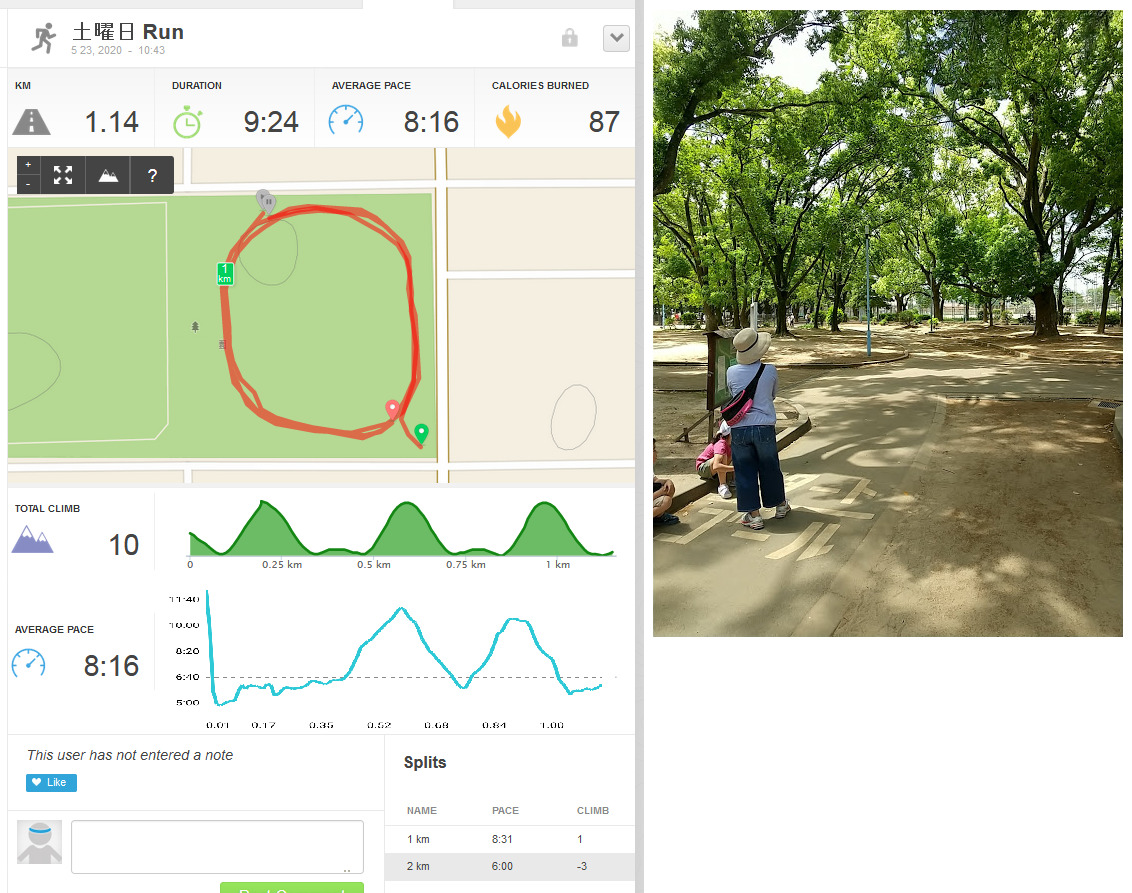The width and height of the screenshot is (1132, 893).
Task: Open the park photo thumbnail
Action: (x=887, y=323)
